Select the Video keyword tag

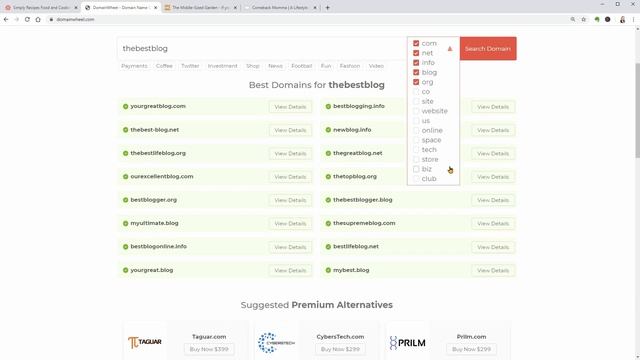376,66
